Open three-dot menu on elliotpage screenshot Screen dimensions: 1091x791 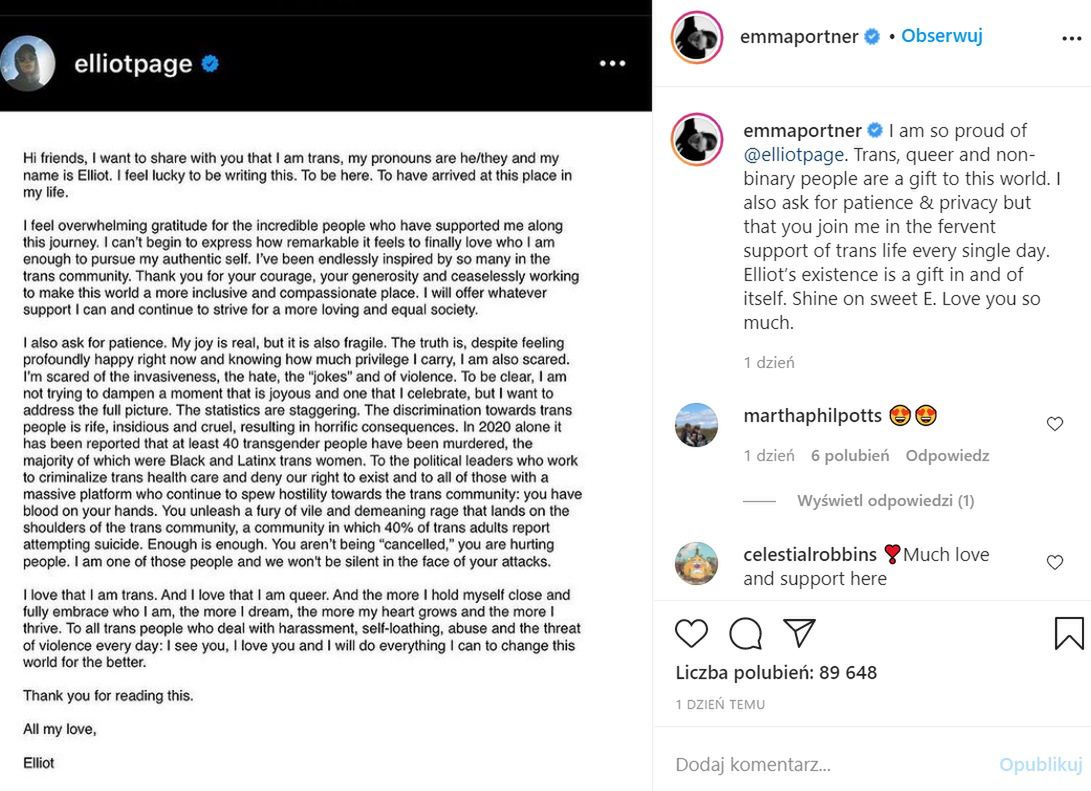(x=612, y=64)
